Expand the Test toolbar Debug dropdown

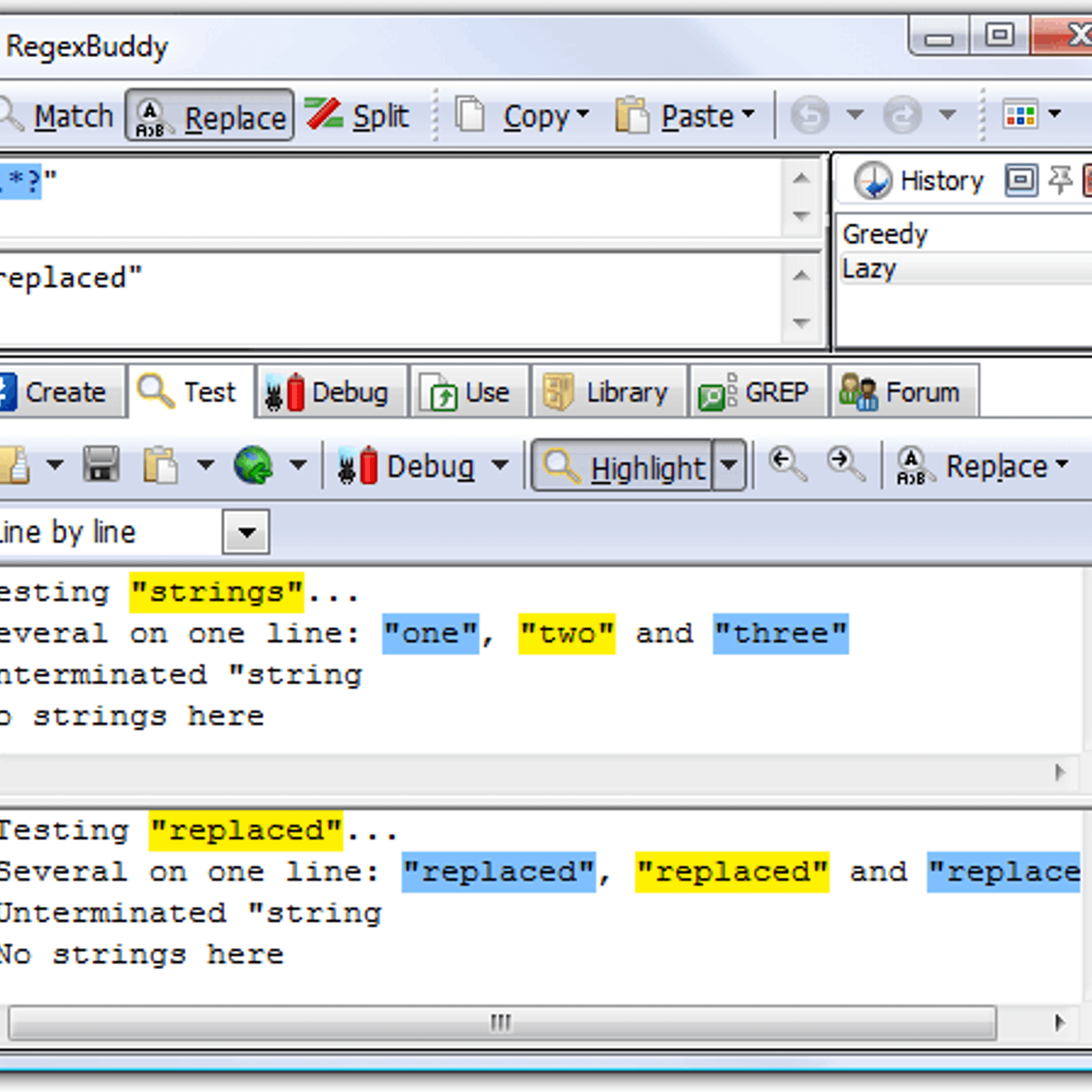coord(500,465)
